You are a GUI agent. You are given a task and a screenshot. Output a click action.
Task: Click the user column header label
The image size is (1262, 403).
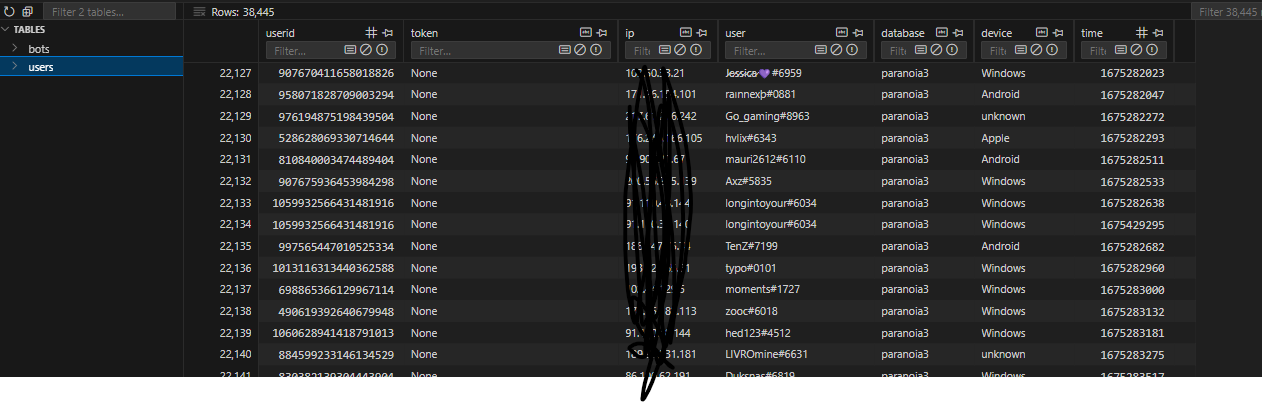pos(735,33)
